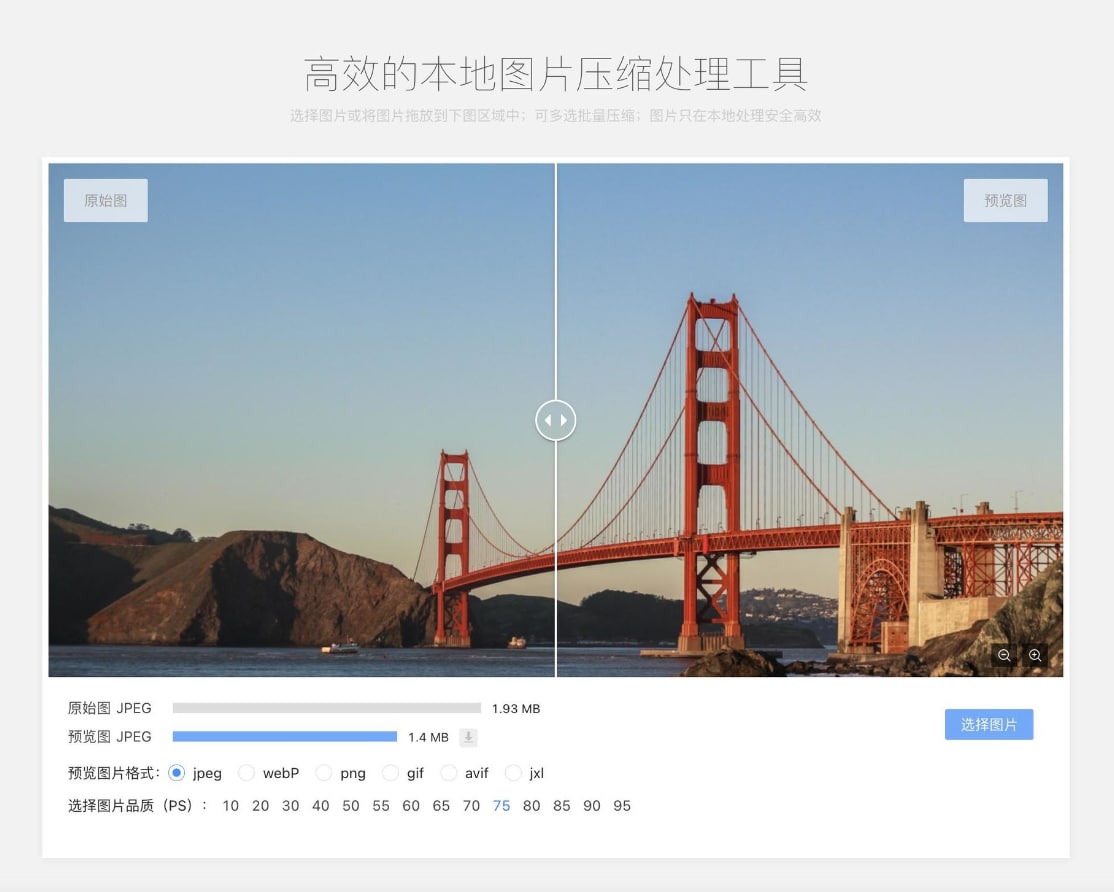The width and height of the screenshot is (1114, 892).
Task: Set image quality to 80
Action: point(531,806)
